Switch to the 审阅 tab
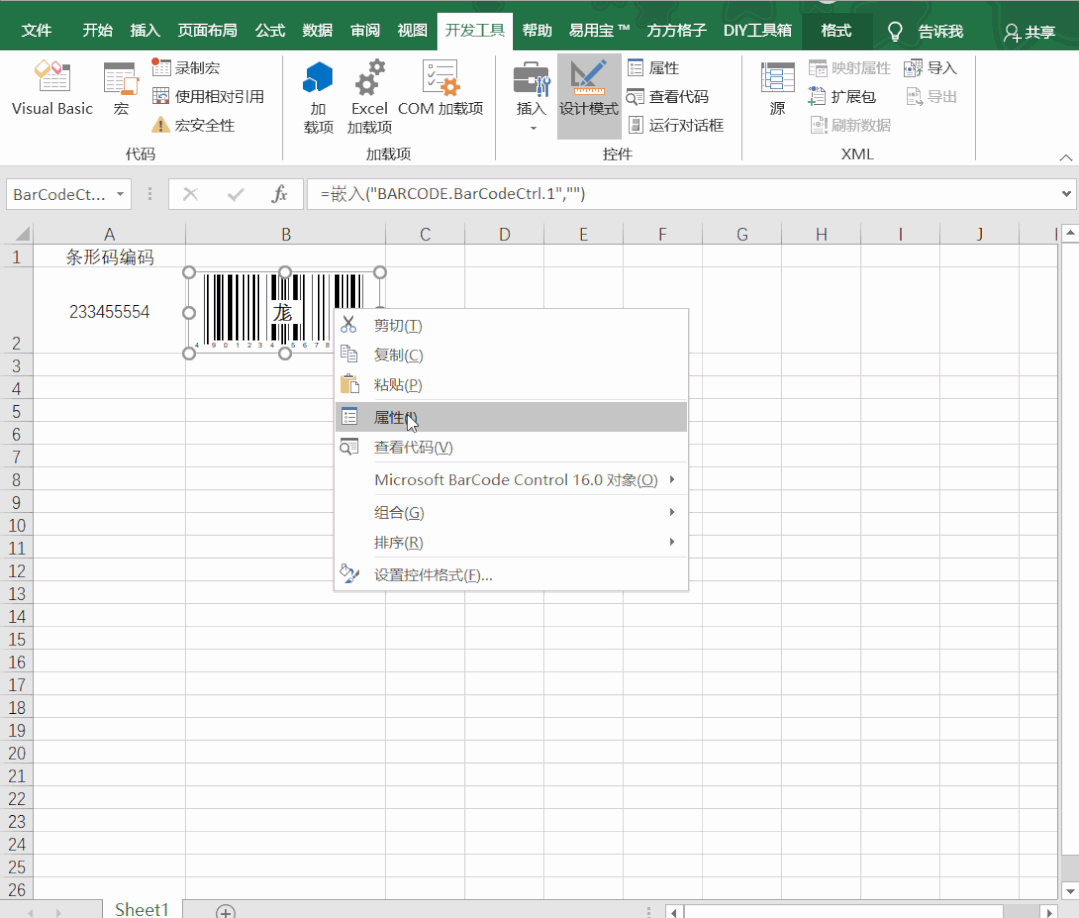 coord(365,31)
